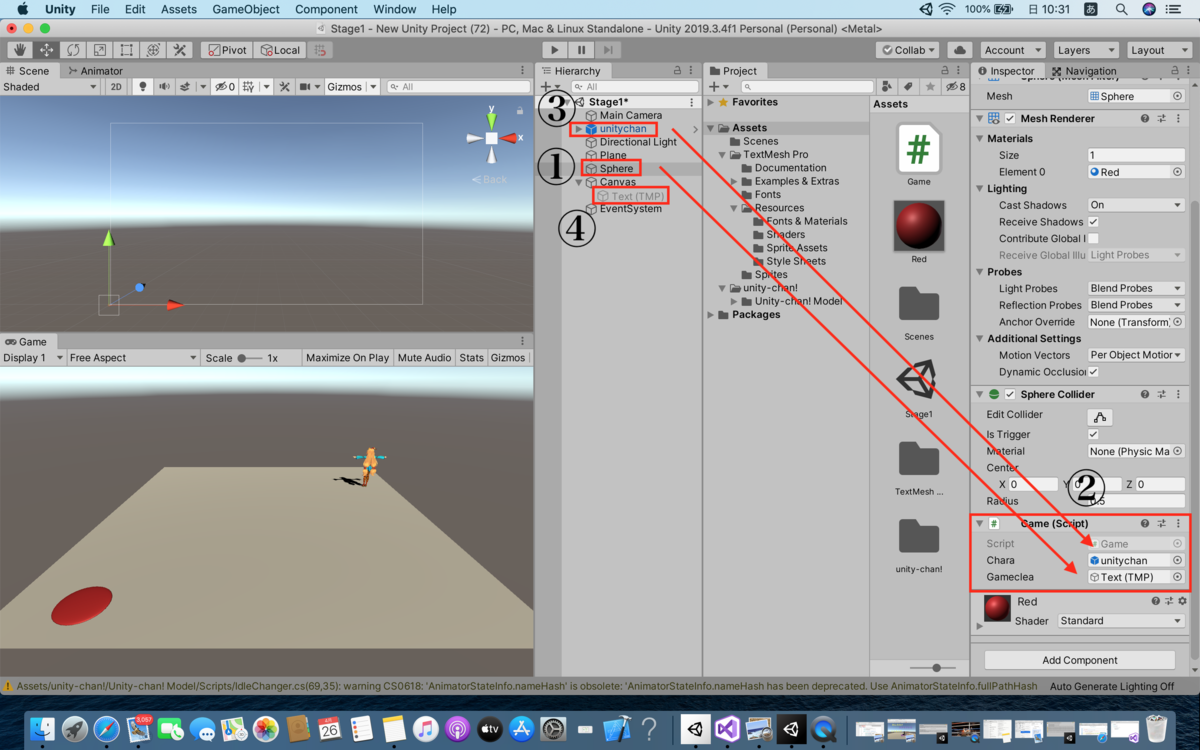Open Free Aspect dropdown in Game view
Image resolution: width=1200 pixels, height=750 pixels.
[x=133, y=358]
